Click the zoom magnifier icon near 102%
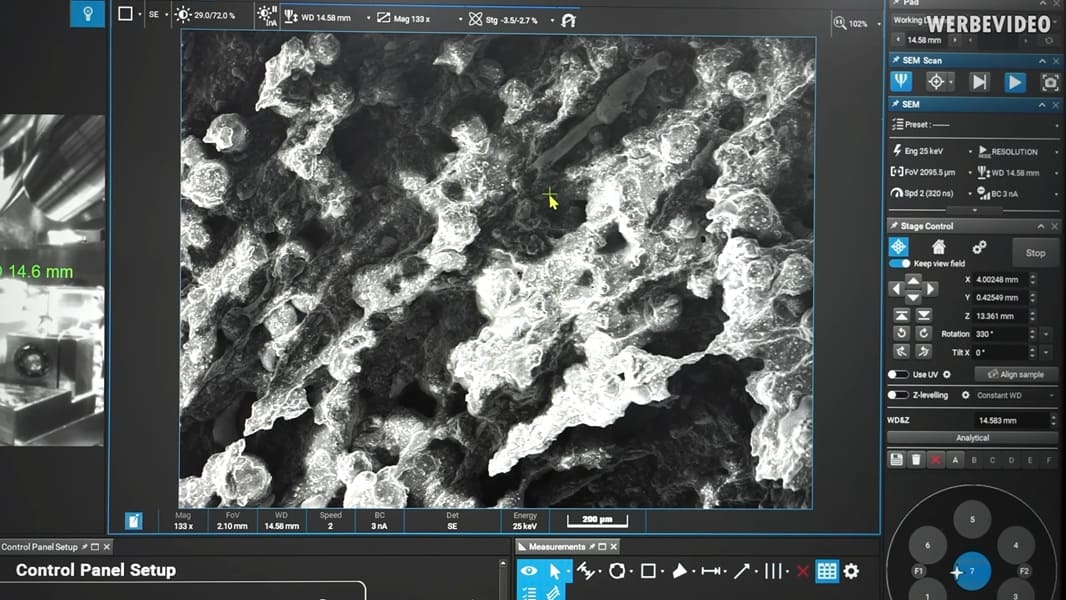The width and height of the screenshot is (1066, 600). coord(840,23)
